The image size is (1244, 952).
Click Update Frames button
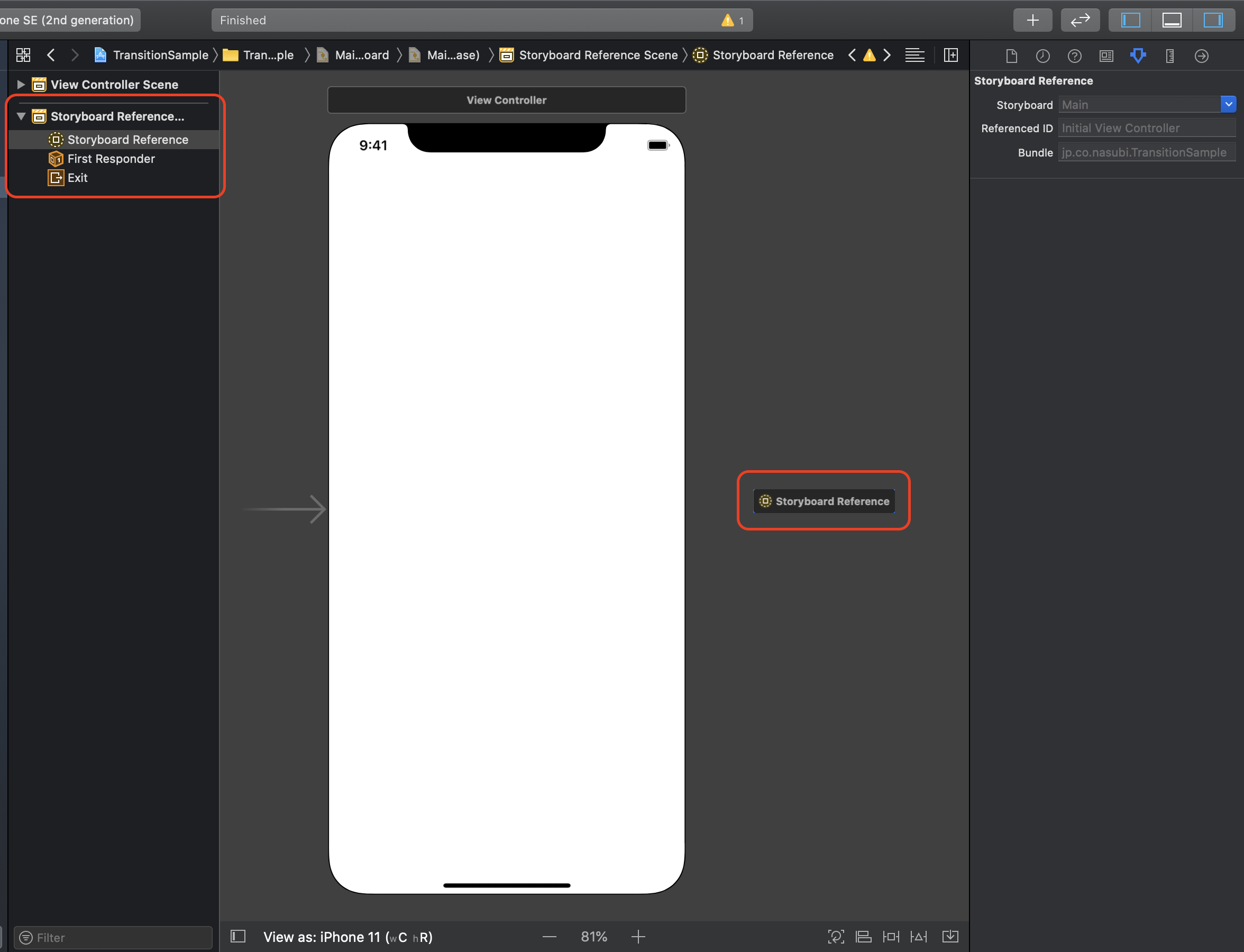pyautogui.click(x=836, y=937)
